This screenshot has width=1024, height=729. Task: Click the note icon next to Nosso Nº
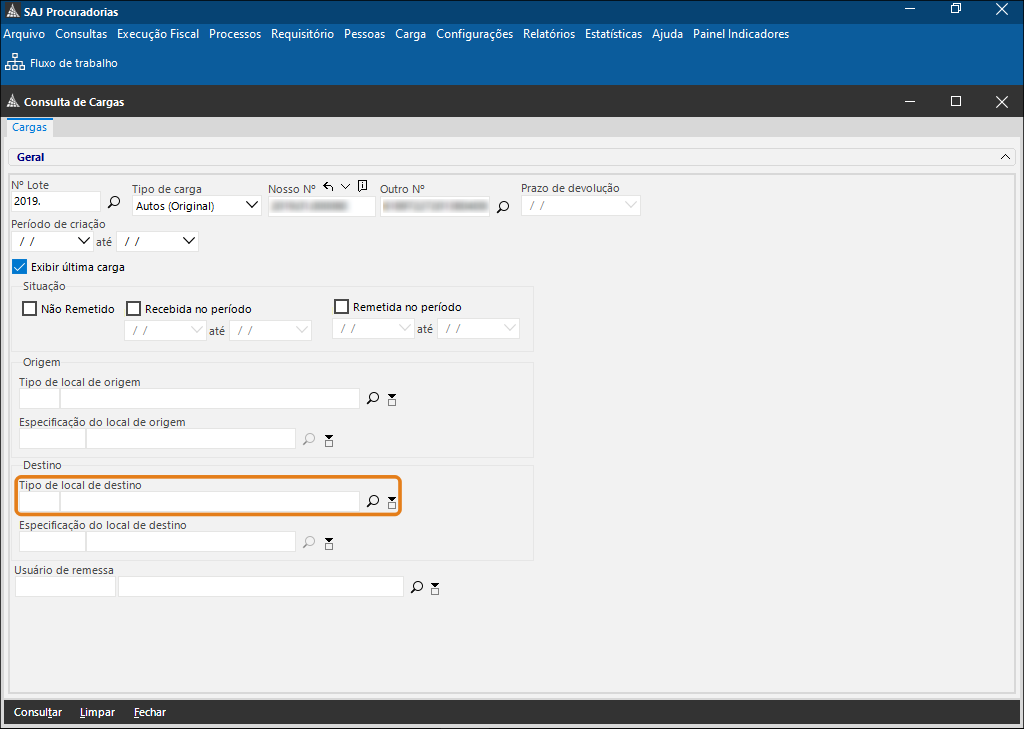(x=362, y=186)
